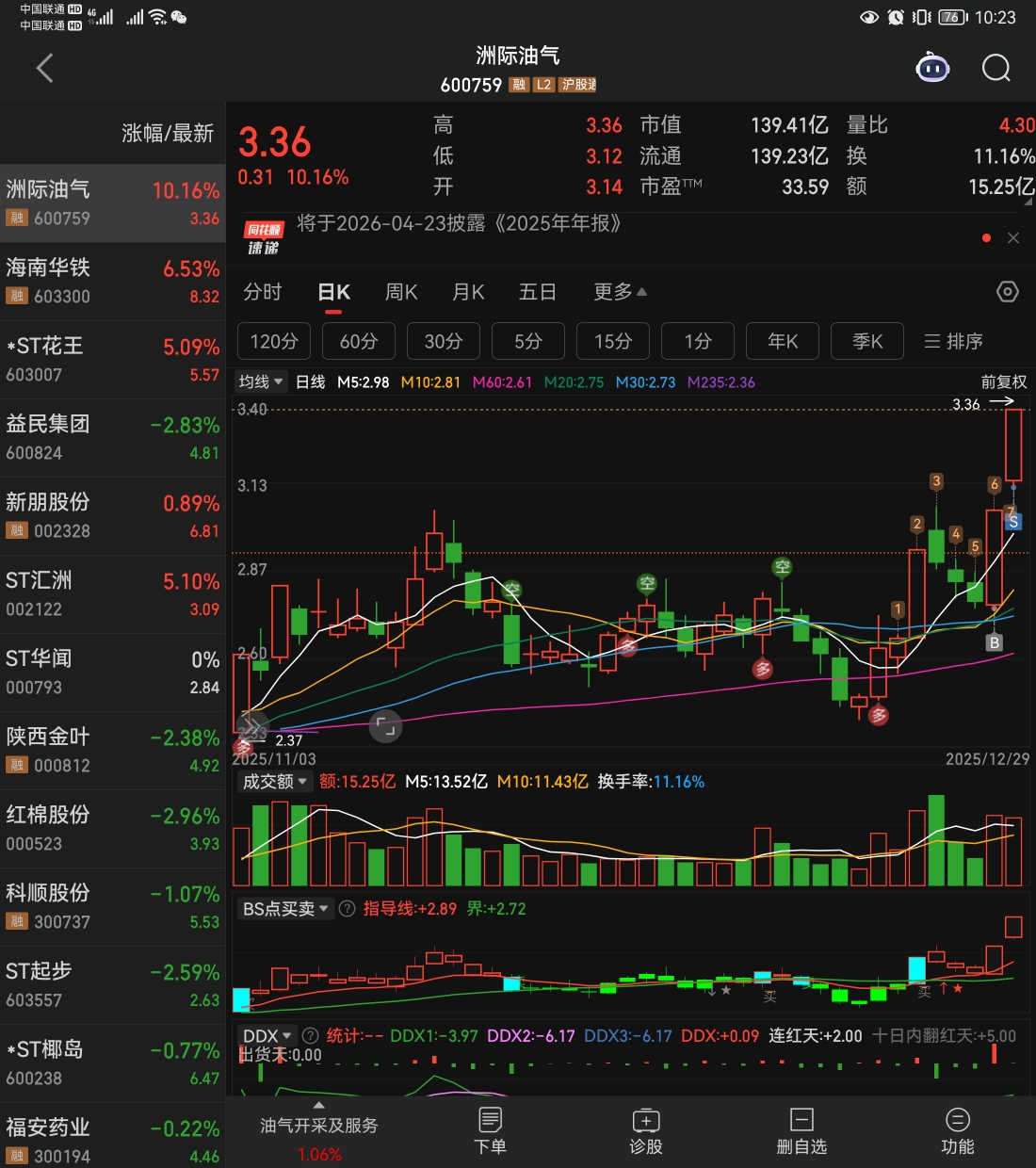Select the 季K period button
This screenshot has width=1036, height=1168.
867,341
